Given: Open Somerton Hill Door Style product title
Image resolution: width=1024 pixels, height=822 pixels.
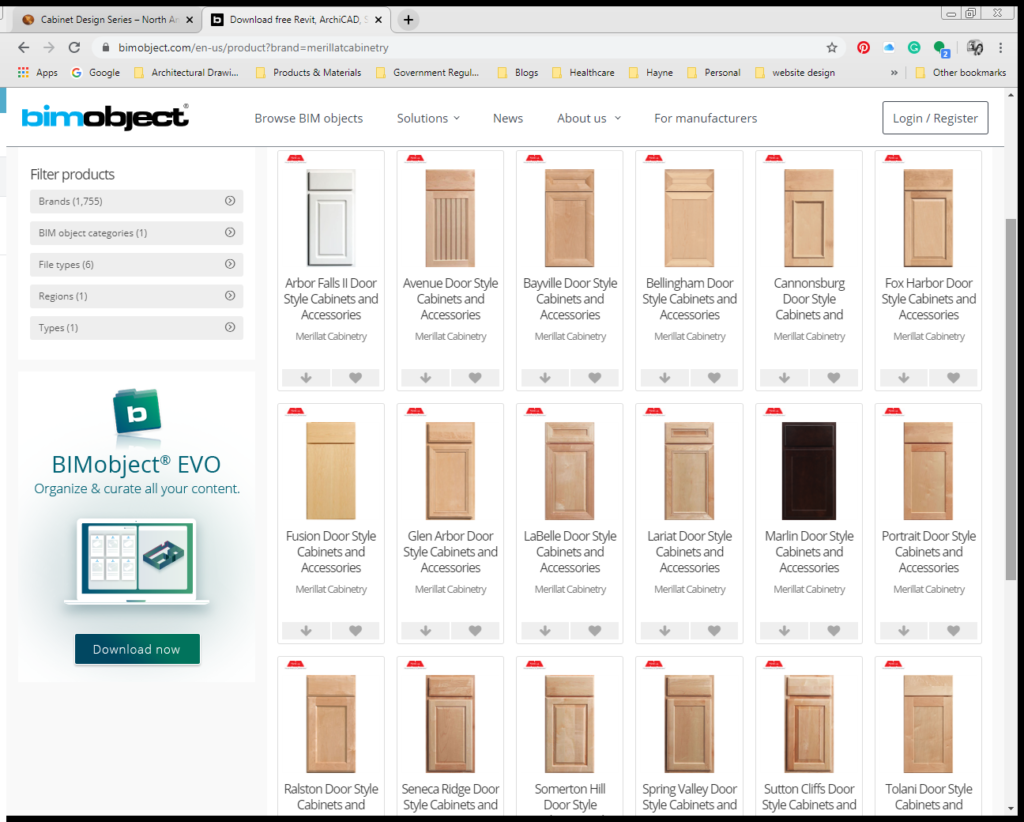Looking at the screenshot, I should point(569,797).
